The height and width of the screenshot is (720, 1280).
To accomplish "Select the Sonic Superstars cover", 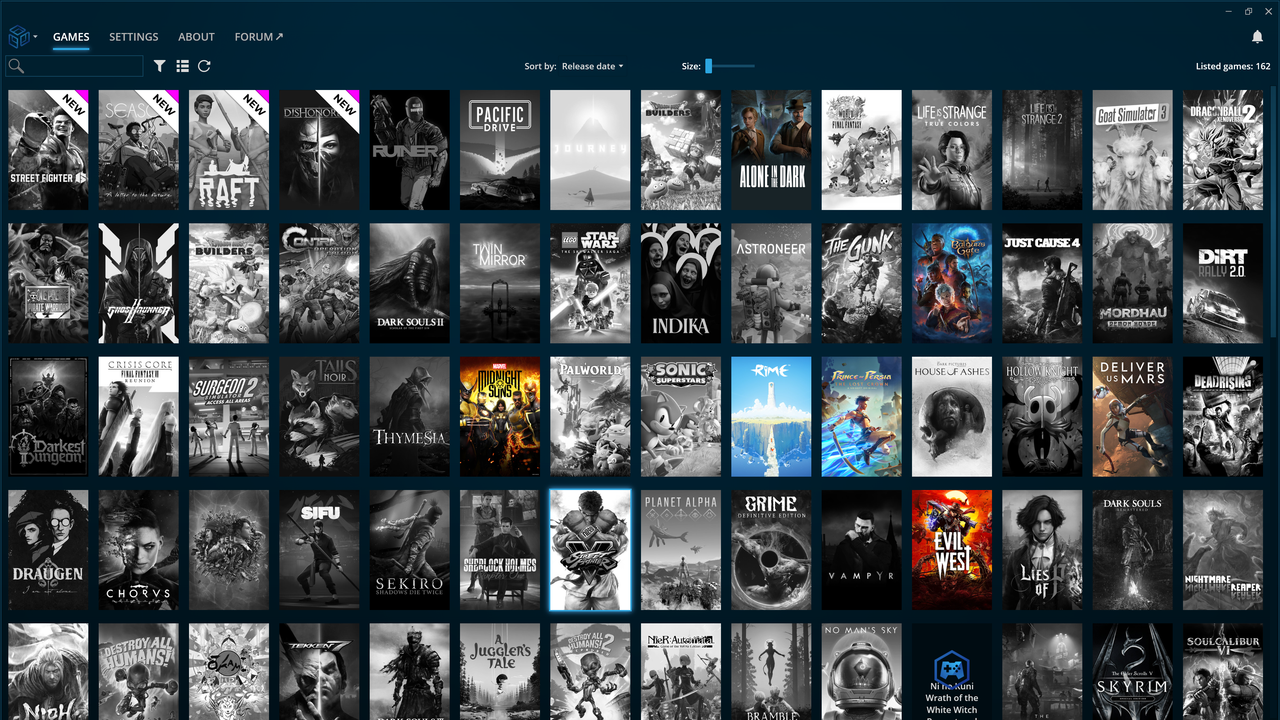I will point(681,417).
